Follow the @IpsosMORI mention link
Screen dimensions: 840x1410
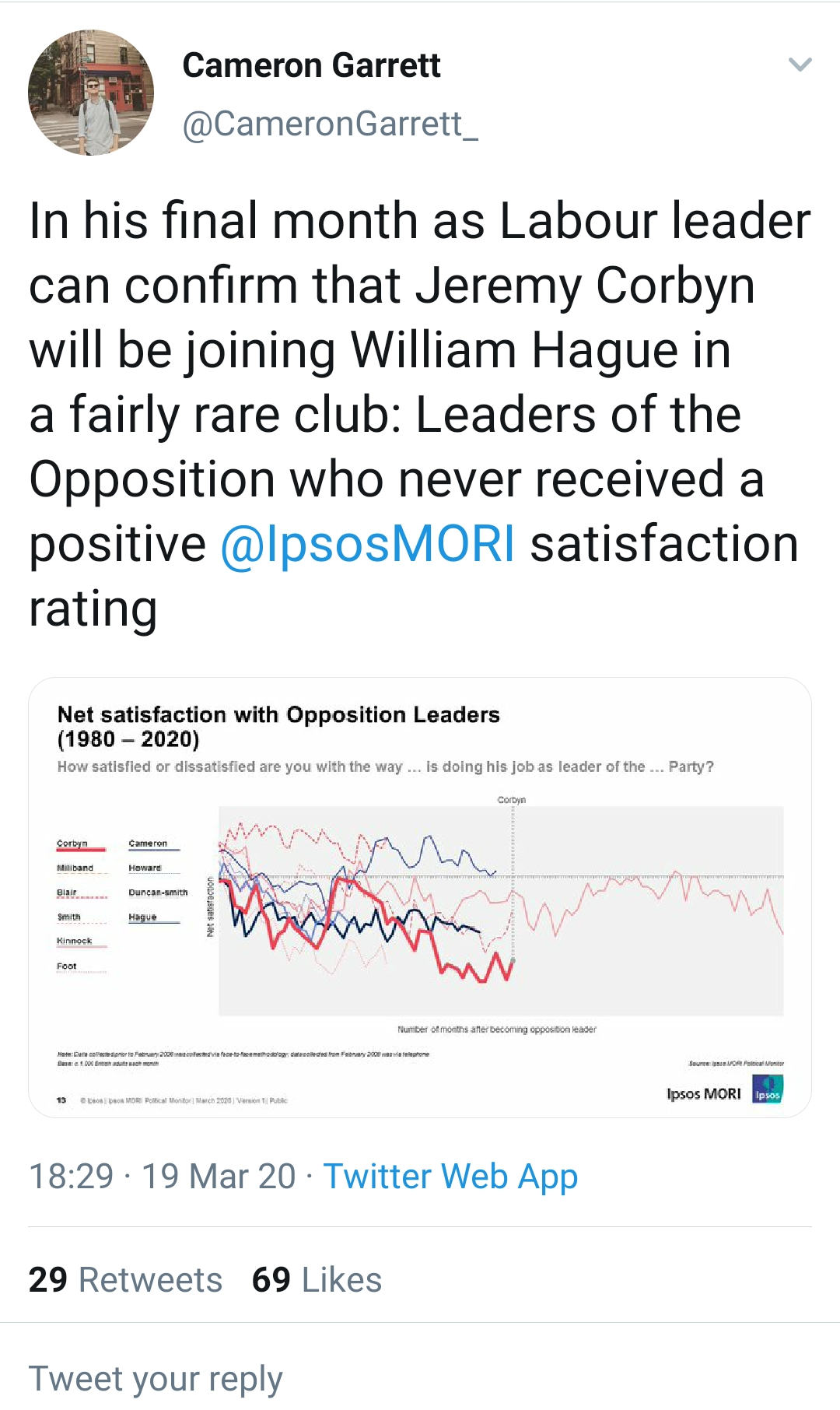click(368, 543)
